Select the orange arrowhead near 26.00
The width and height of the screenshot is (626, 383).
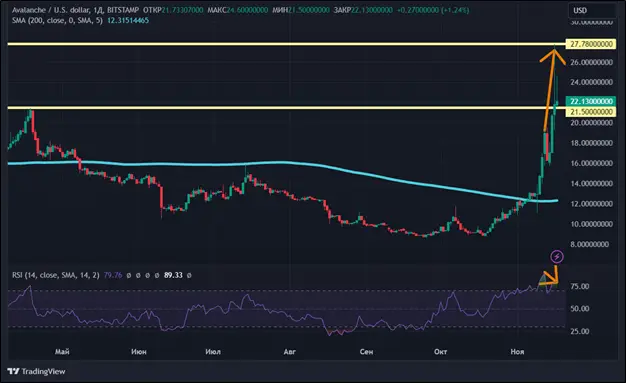point(553,56)
